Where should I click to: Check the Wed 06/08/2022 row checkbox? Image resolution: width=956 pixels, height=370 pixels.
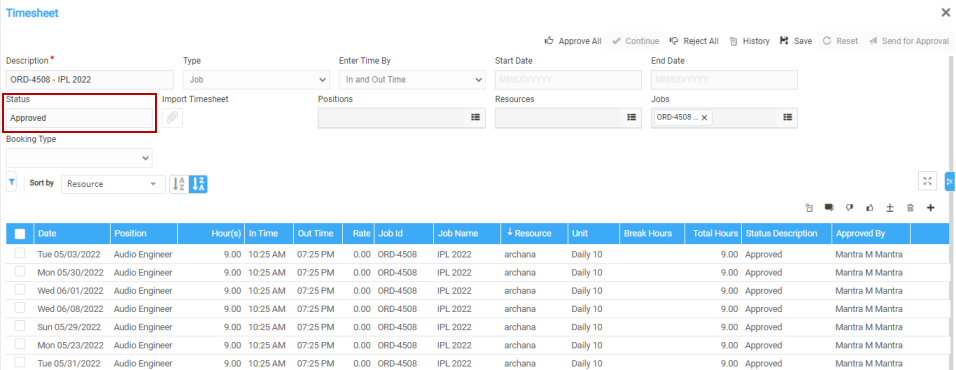coord(20,308)
